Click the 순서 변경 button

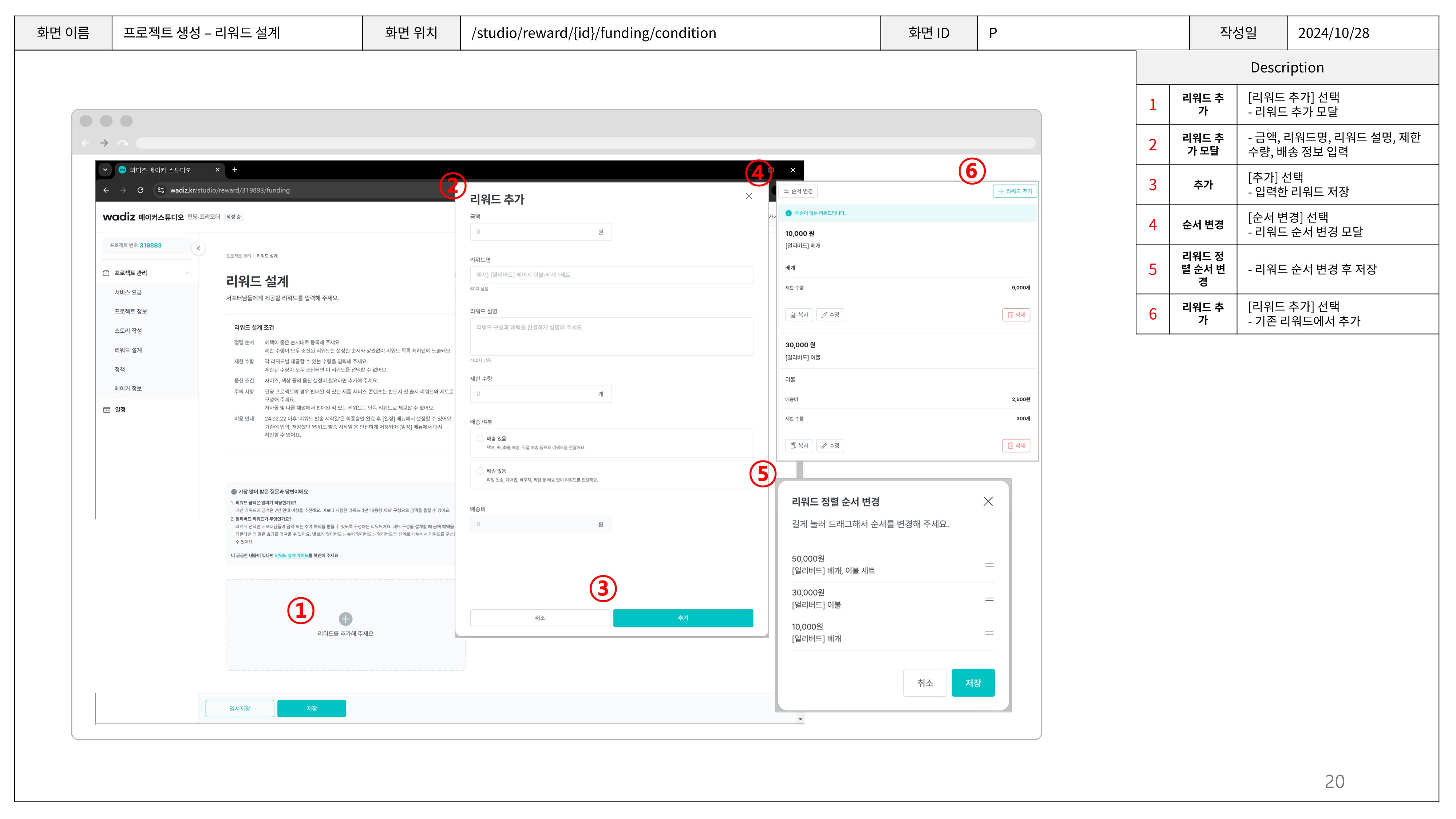point(798,191)
